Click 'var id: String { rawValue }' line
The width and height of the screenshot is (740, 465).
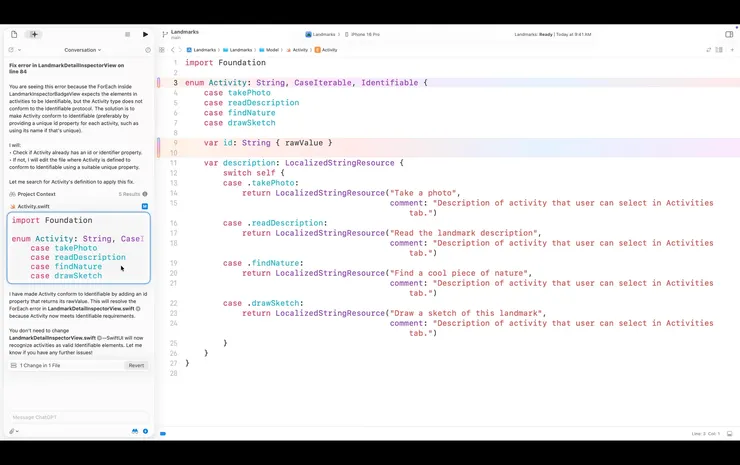(268, 143)
